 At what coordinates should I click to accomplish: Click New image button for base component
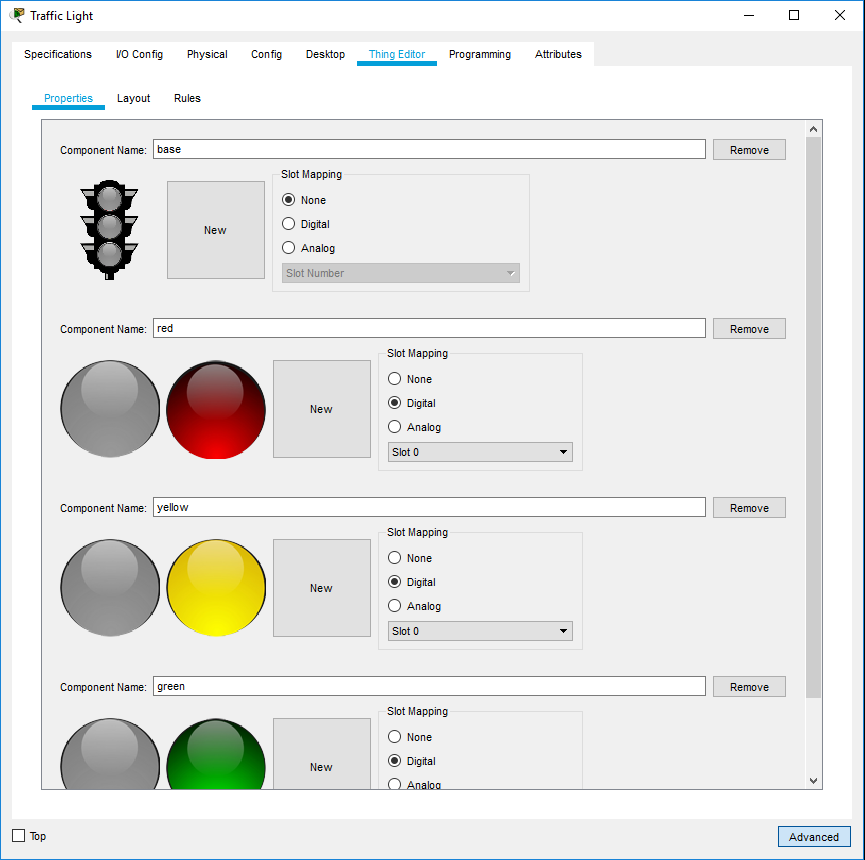[x=216, y=230]
